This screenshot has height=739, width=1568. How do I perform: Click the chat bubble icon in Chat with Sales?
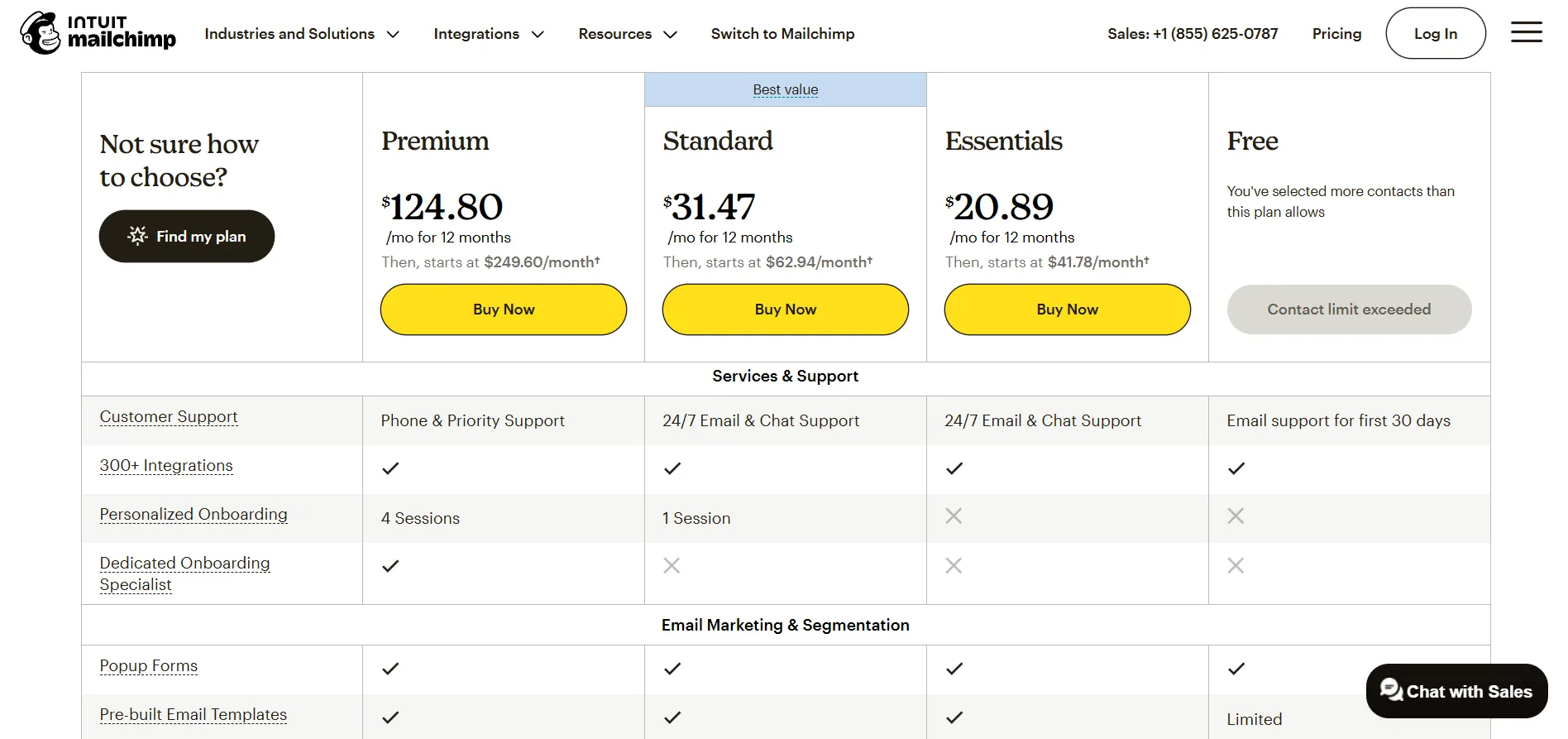[1391, 690]
